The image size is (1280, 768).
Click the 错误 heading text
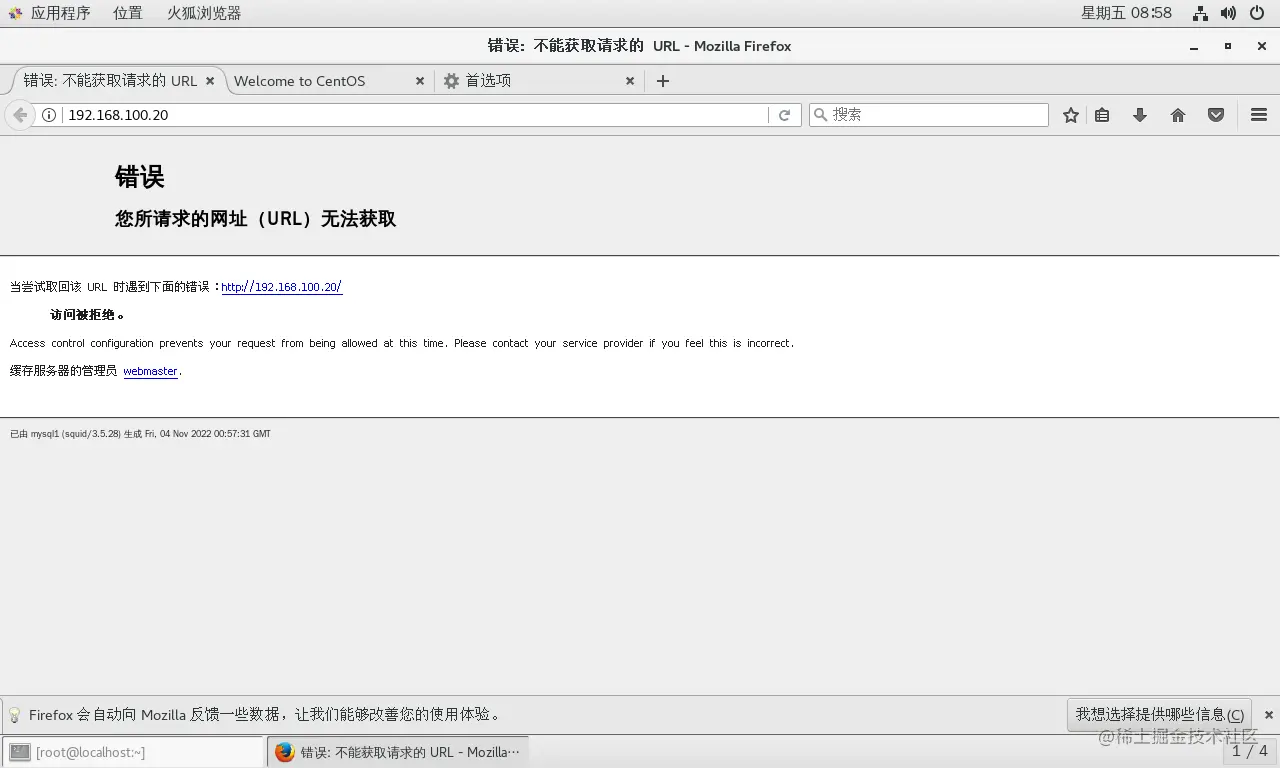click(x=140, y=178)
